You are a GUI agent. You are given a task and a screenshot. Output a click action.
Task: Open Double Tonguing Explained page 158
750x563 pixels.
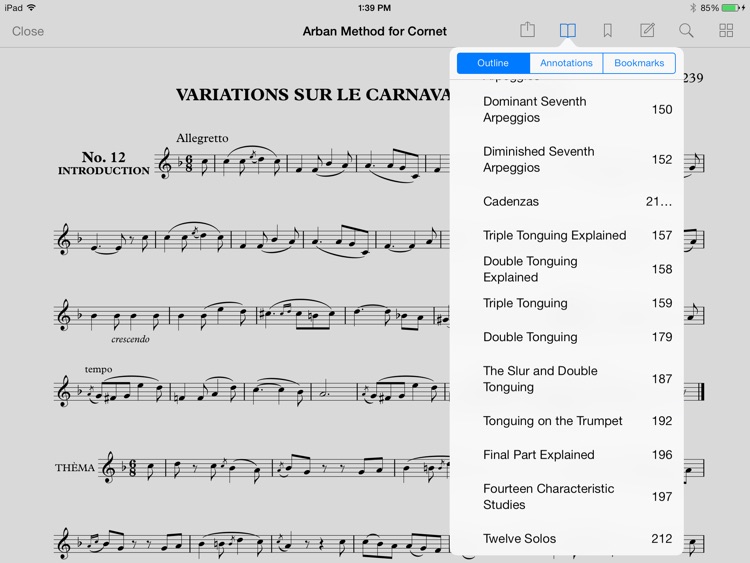[x=567, y=269]
